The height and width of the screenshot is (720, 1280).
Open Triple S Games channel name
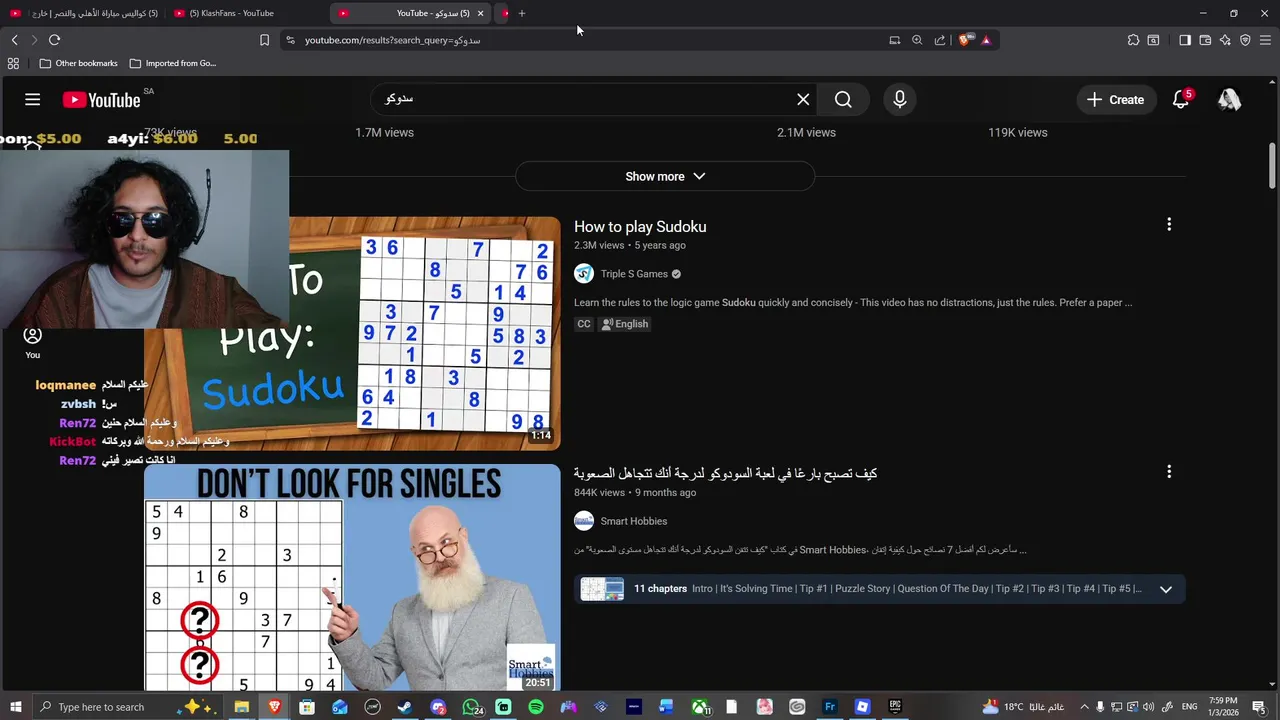[634, 274]
